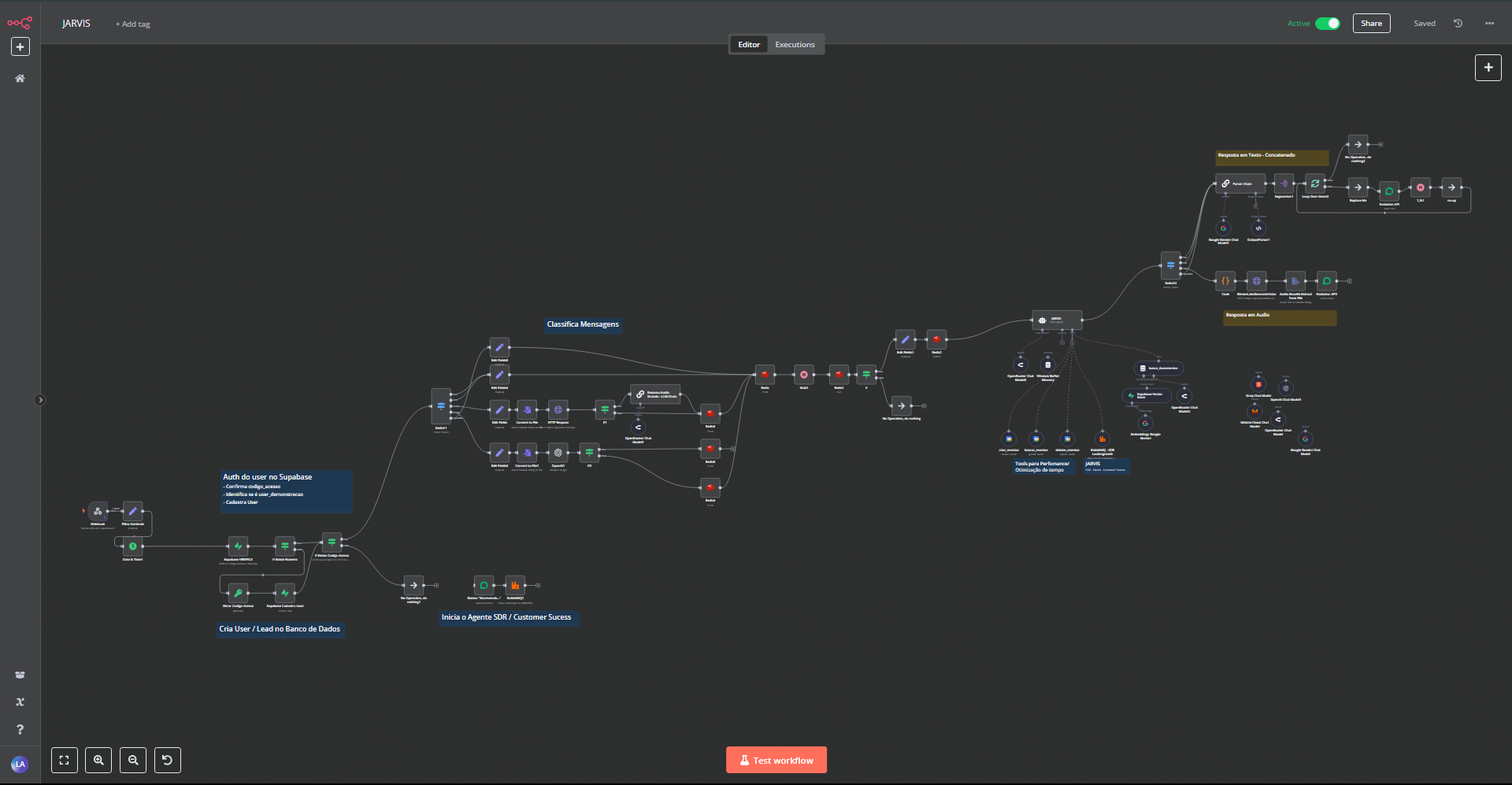1512x785 pixels.
Task: Select the Webhook trigger node
Action: coord(98,512)
